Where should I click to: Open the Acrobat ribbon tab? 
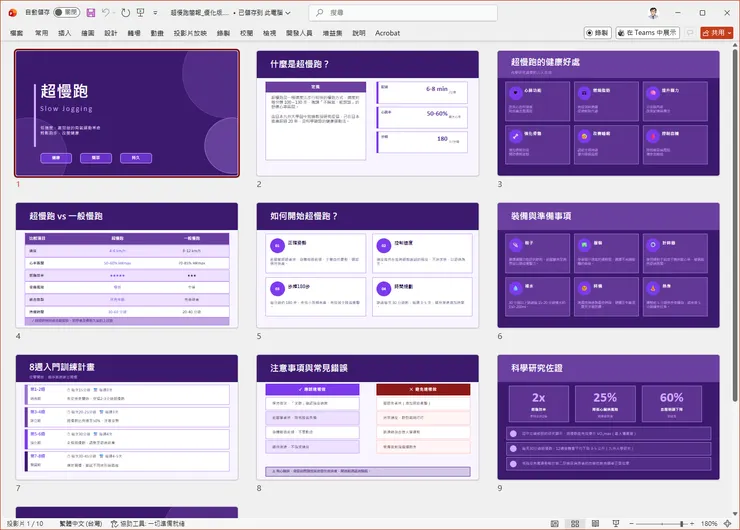(x=387, y=33)
